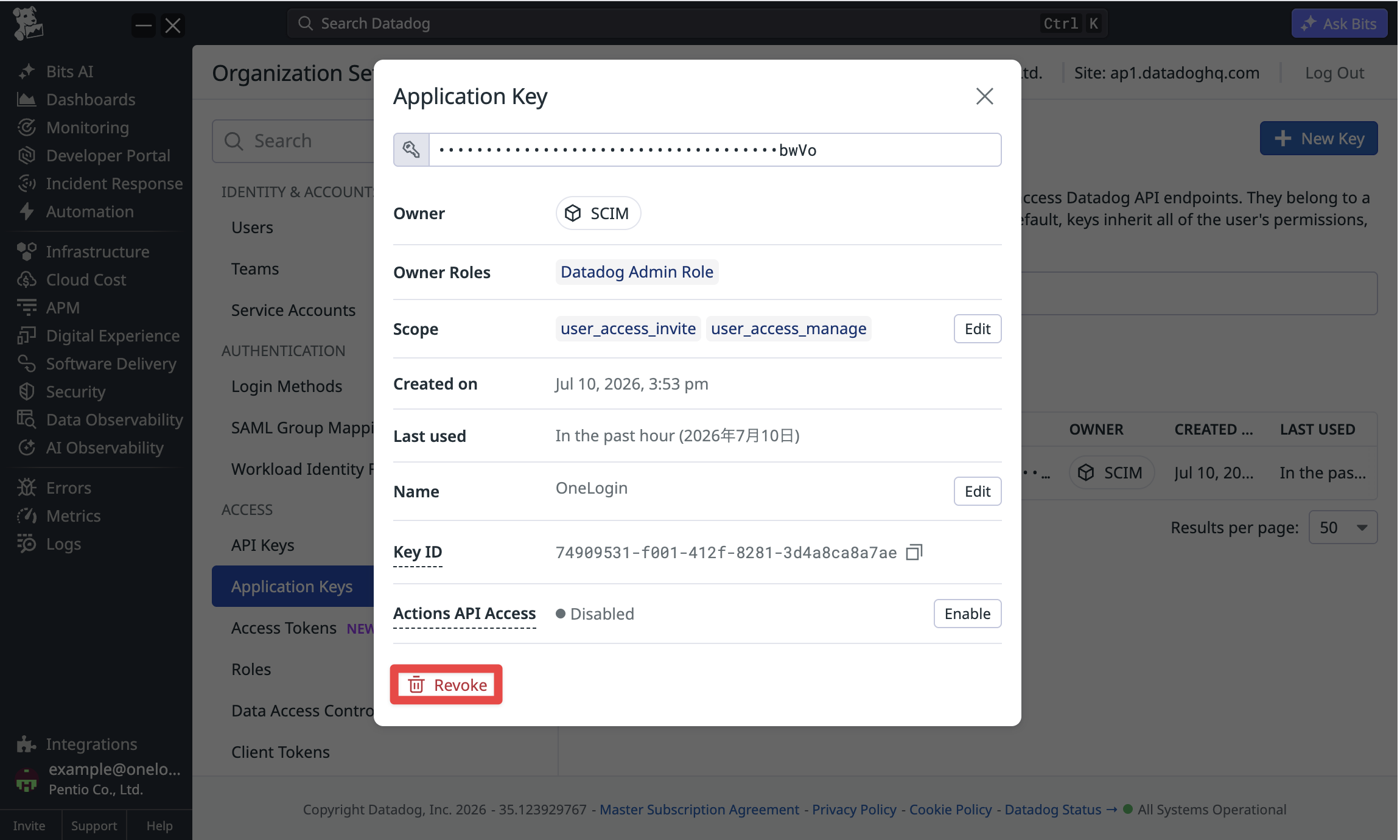Open Service Accounts settings page

point(293,310)
